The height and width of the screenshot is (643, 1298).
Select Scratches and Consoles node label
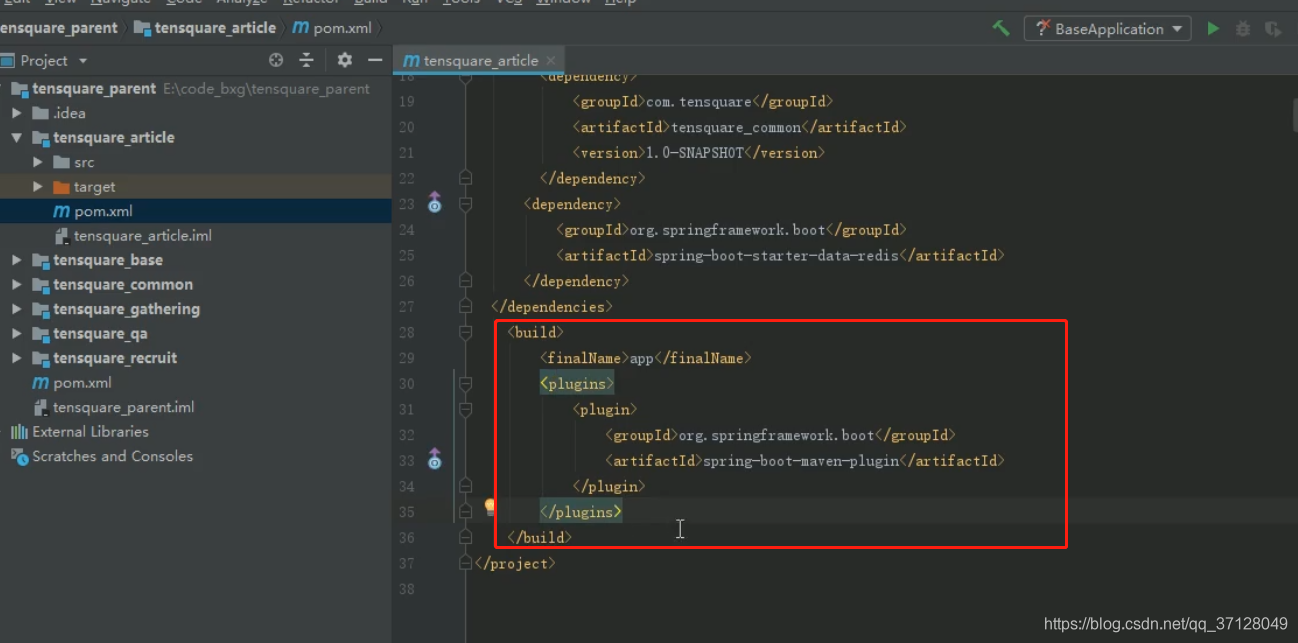pyautogui.click(x=113, y=456)
